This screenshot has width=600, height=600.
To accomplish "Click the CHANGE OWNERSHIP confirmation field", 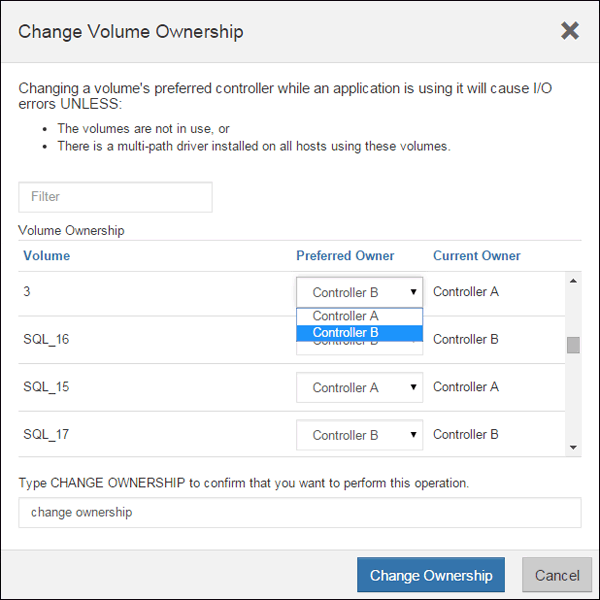I will (x=299, y=513).
